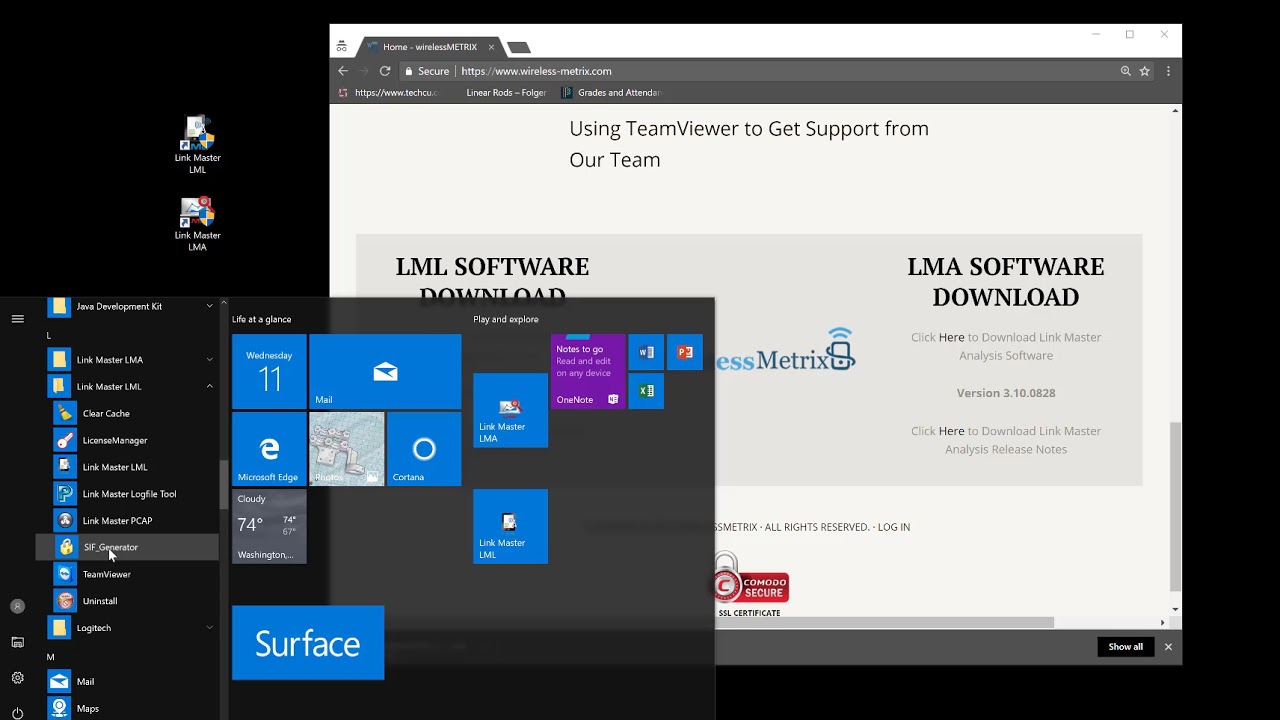The image size is (1280, 720).
Task: Click the Start menu hamburger button
Action: point(17,319)
